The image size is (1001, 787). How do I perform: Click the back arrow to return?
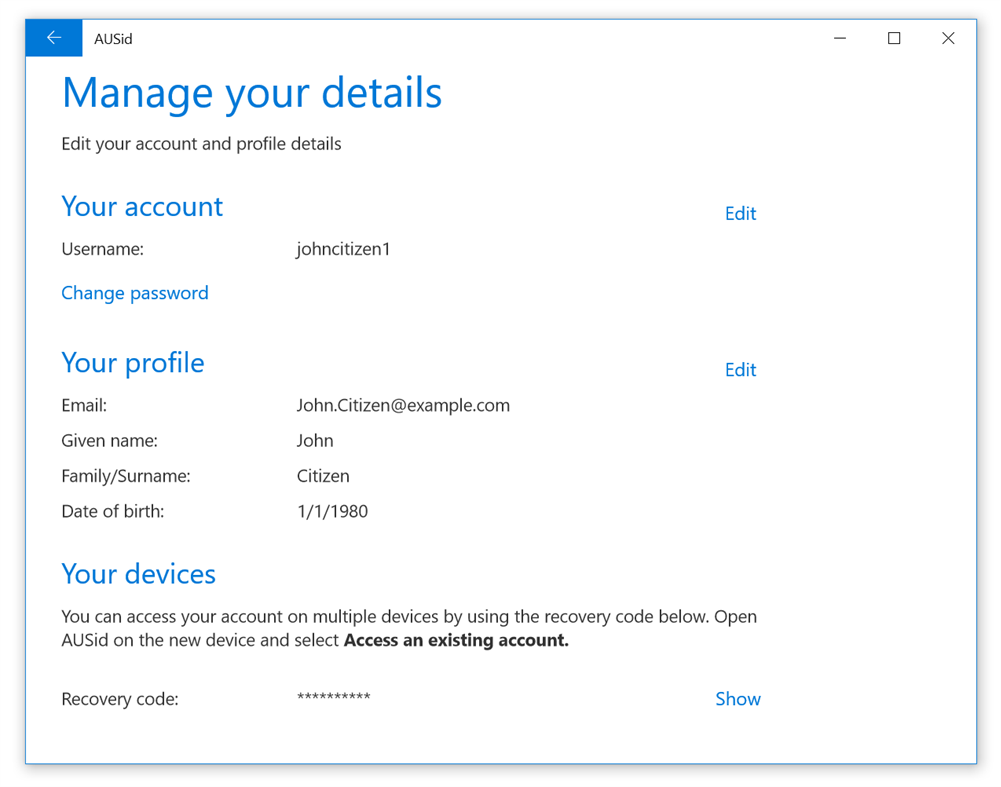[53, 37]
